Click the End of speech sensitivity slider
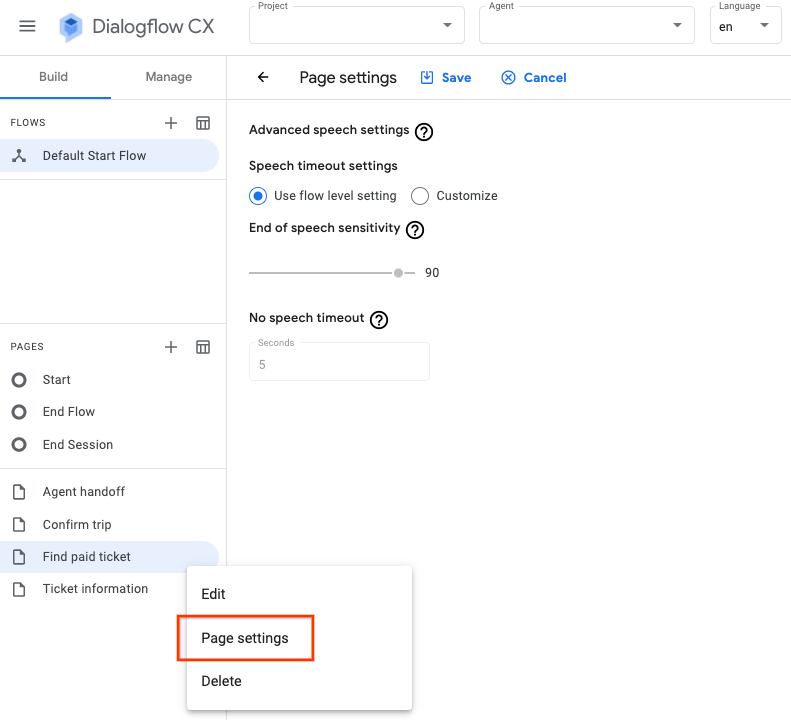The image size is (791, 720). [x=332, y=273]
